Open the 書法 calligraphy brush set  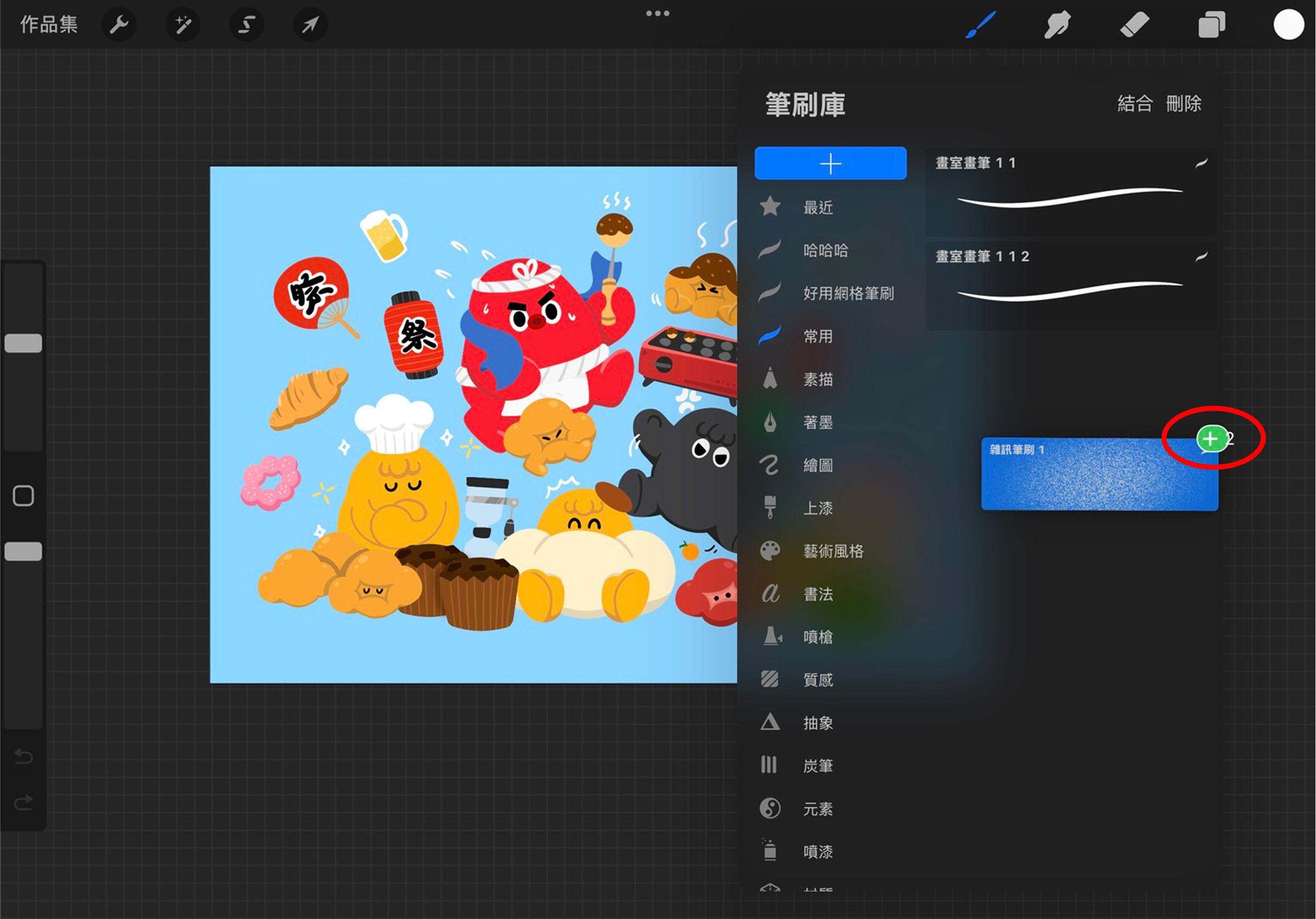coord(817,594)
